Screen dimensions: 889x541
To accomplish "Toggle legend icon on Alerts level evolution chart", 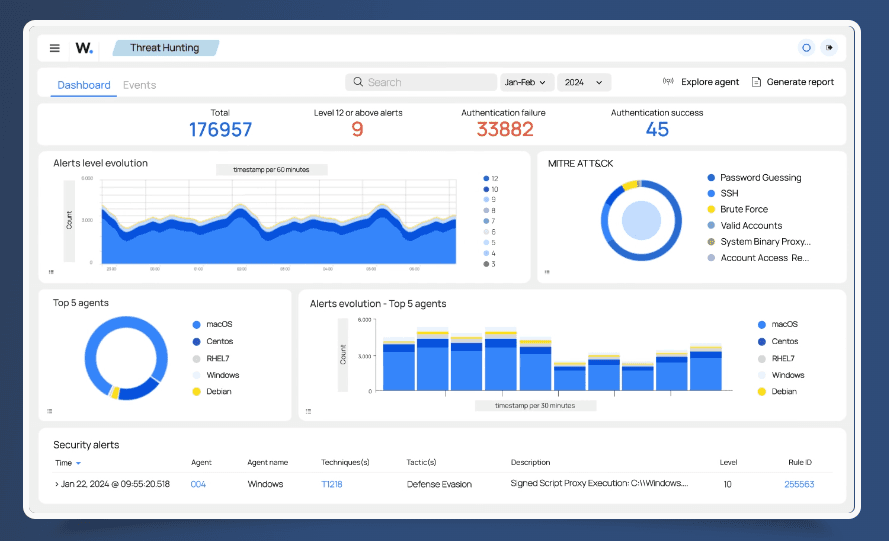I will [x=51, y=272].
